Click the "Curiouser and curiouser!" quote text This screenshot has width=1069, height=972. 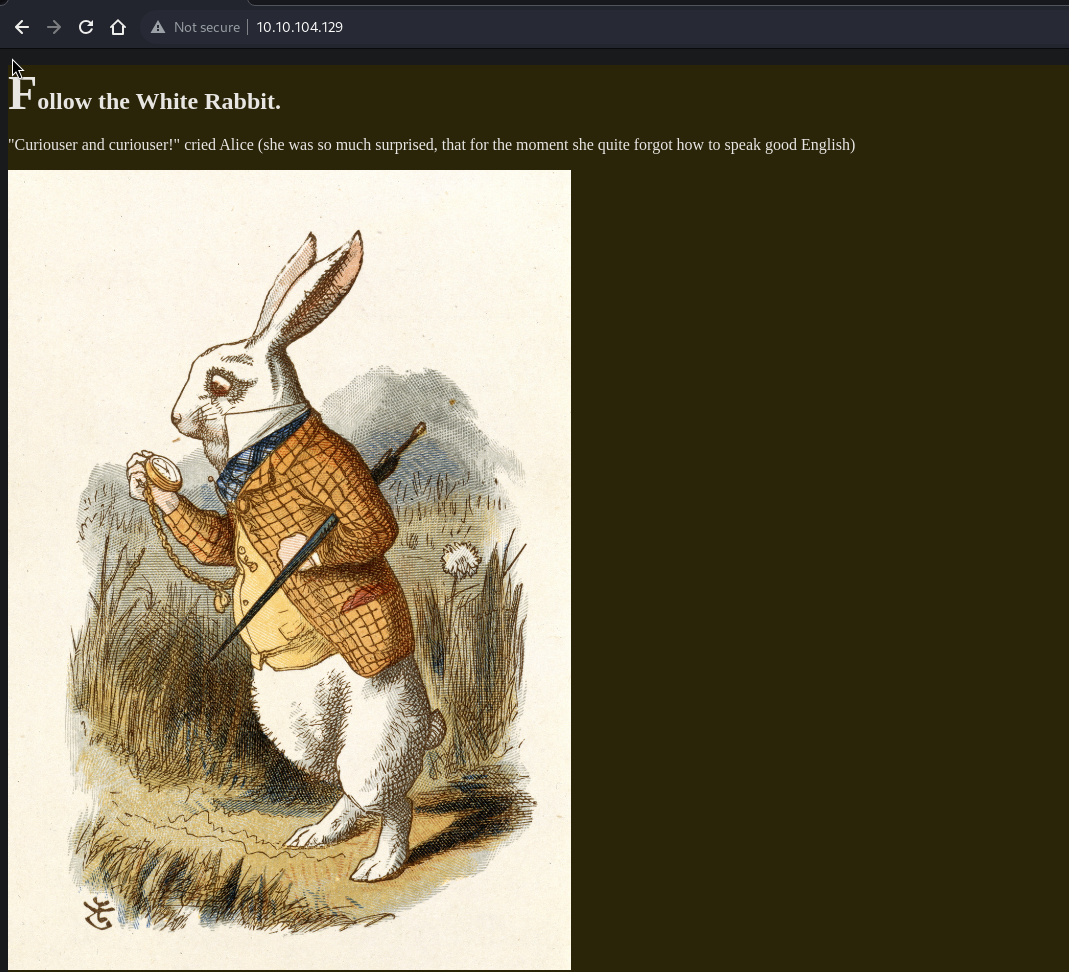432,145
